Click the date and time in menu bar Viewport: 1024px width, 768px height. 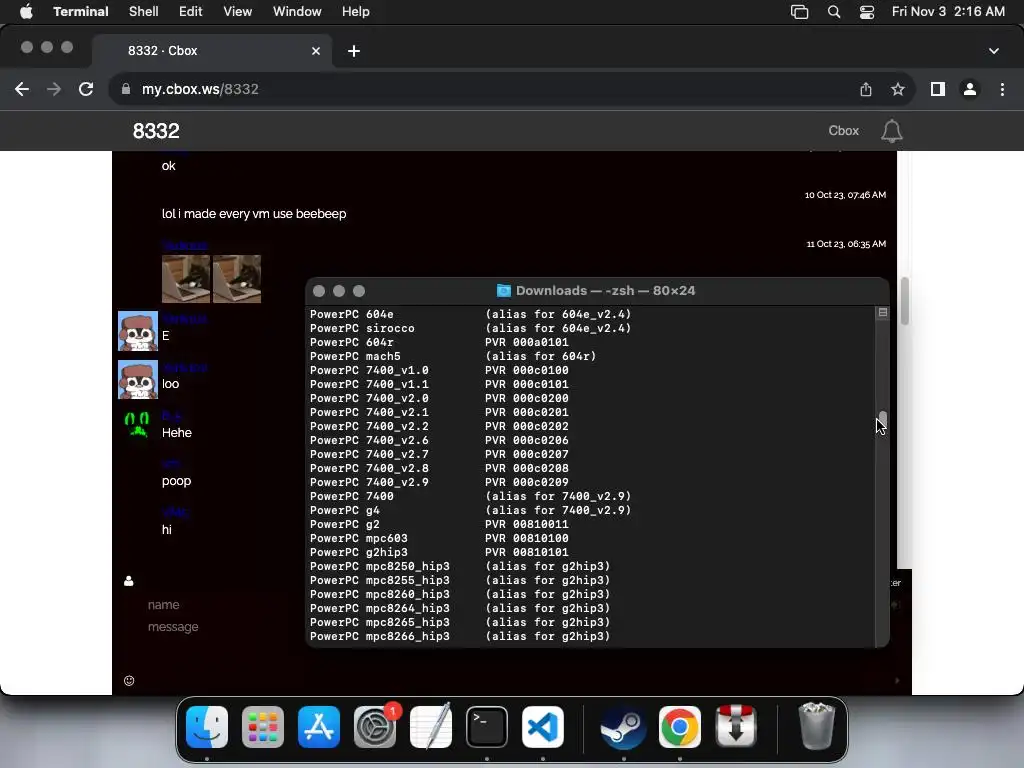pyautogui.click(x=948, y=12)
